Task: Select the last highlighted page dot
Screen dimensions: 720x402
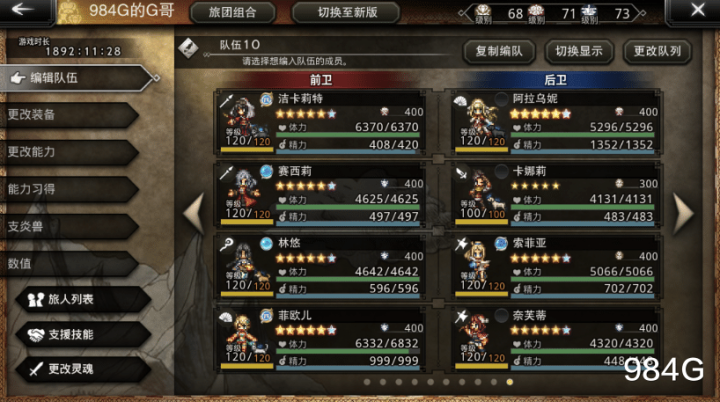Action: 510,382
